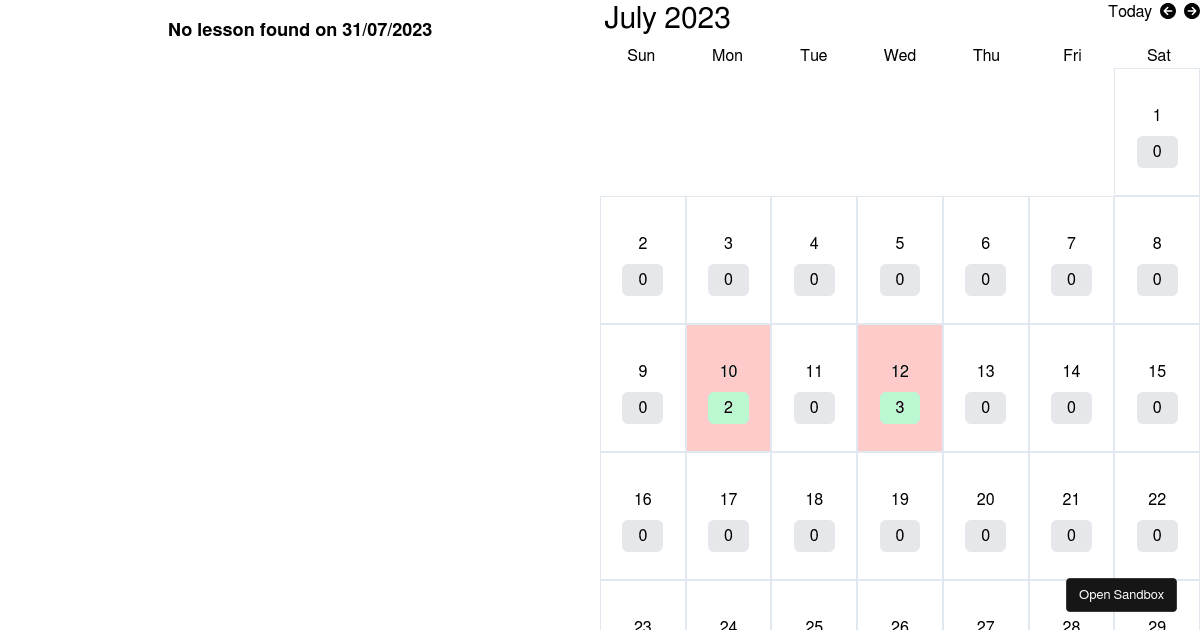Click the zero badge under July 19
Screen dimensions: 1200x630
(899, 535)
